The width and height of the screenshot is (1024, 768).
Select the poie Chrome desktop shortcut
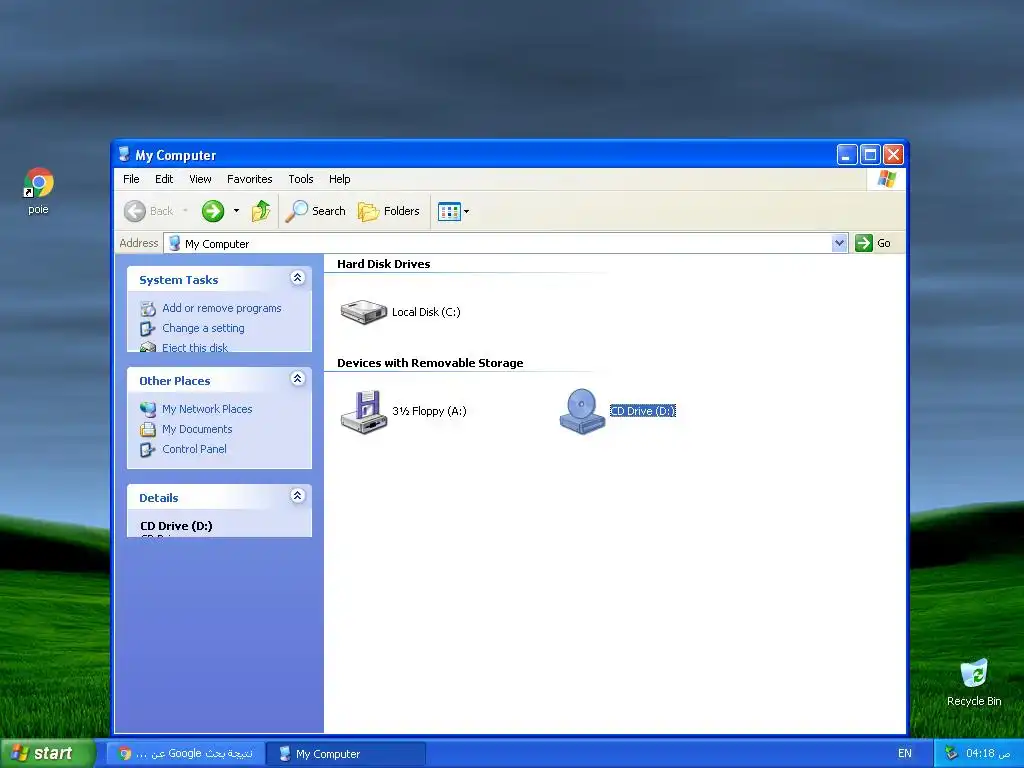click(39, 191)
